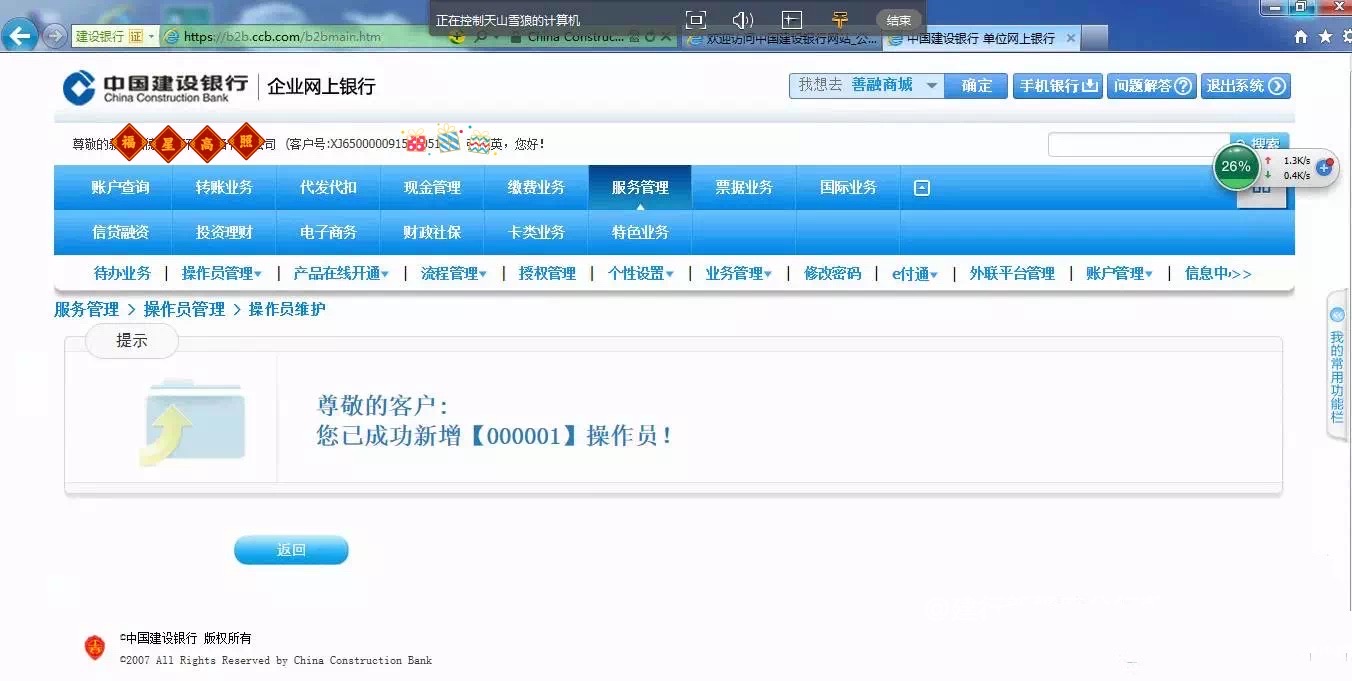The width and height of the screenshot is (1352, 681).
Task: Click the screen layout icon in remote bar
Action: 791,19
